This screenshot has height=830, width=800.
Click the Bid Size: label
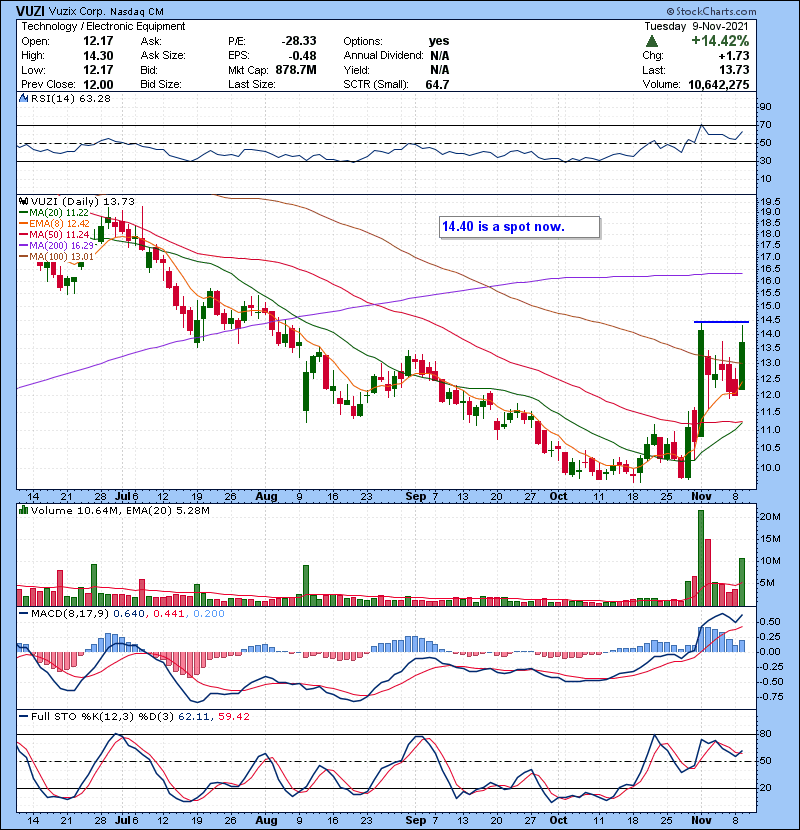pyautogui.click(x=161, y=85)
